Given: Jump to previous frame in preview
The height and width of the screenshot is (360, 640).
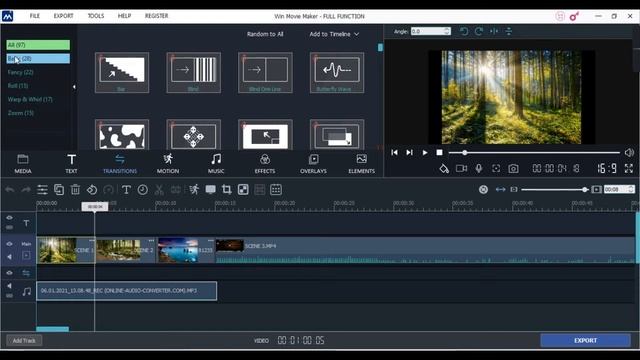Looking at the screenshot, I should [x=394, y=152].
